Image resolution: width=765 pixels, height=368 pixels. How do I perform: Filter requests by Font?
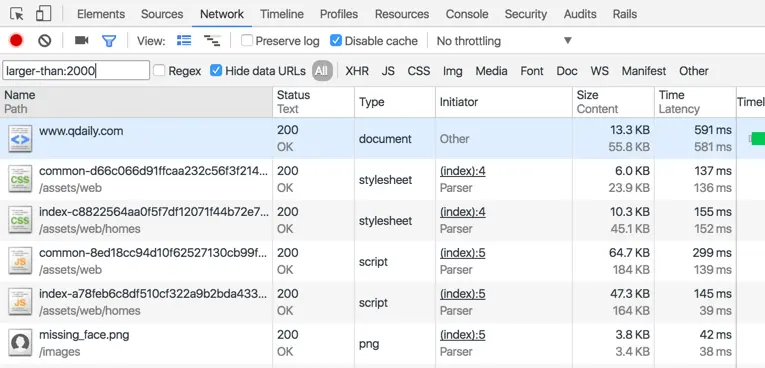(x=532, y=71)
